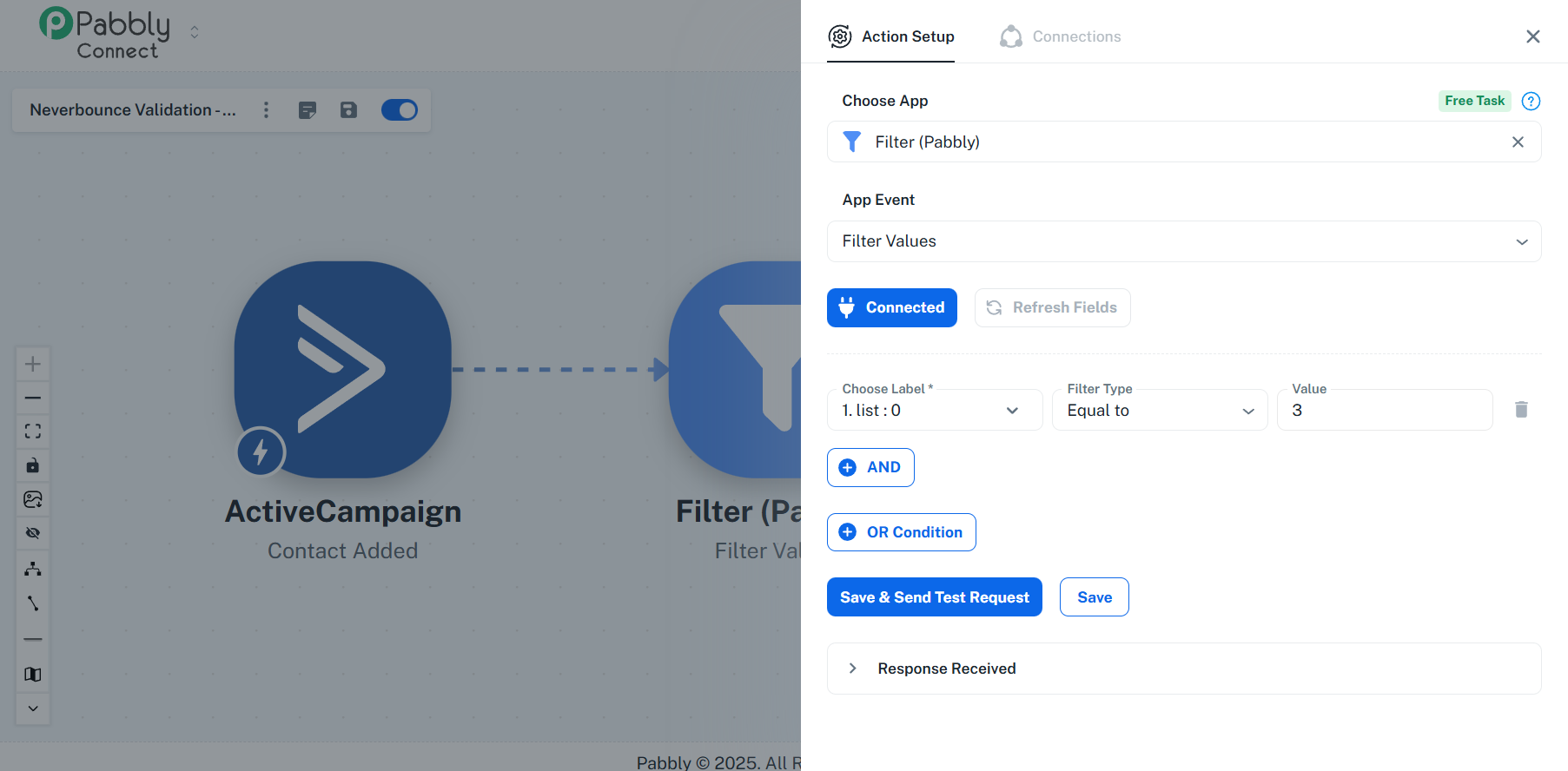The height and width of the screenshot is (771, 1568).
Task: Add an OR Condition
Action: pyautogui.click(x=901, y=532)
